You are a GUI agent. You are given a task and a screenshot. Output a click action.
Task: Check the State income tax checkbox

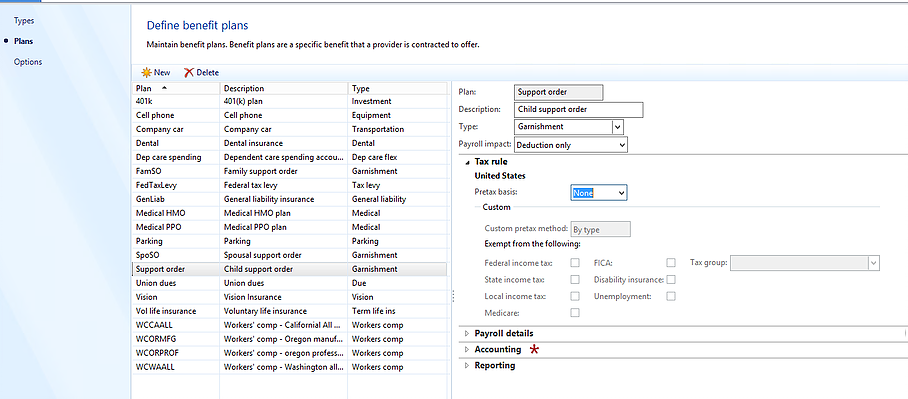[575, 279]
